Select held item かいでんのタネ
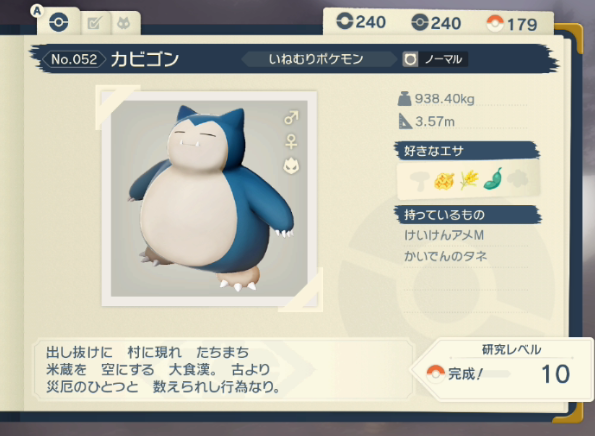This screenshot has width=595, height=436. 445,257
